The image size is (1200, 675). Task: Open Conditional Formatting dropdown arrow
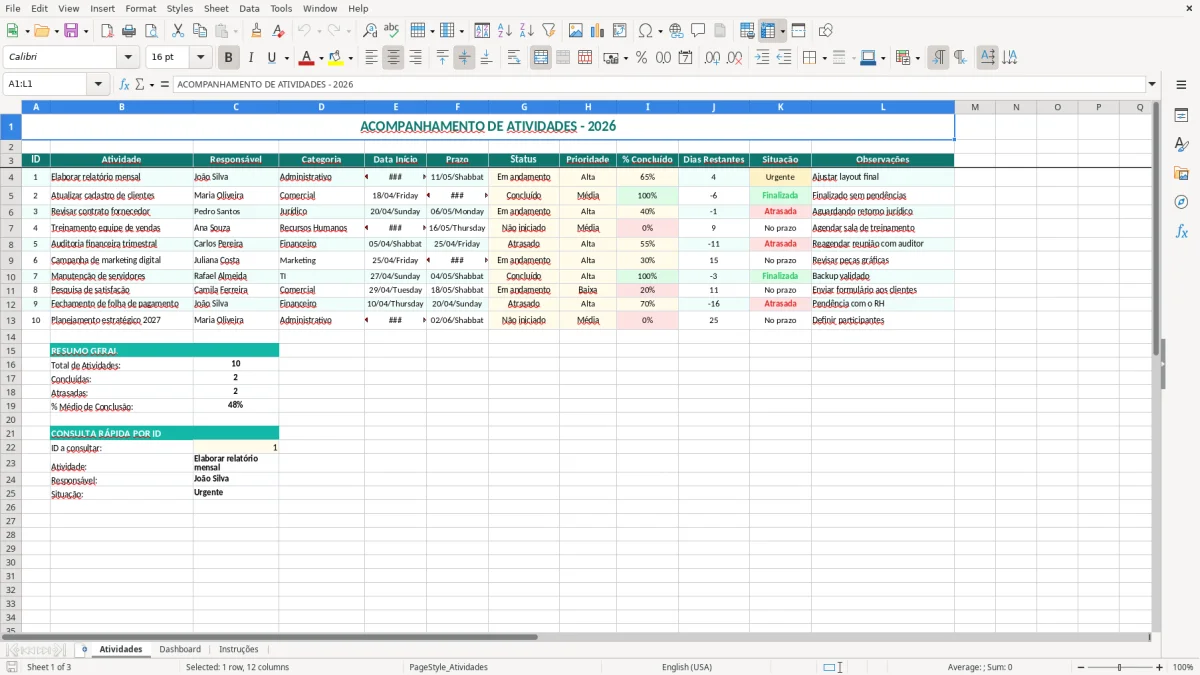coord(917,58)
